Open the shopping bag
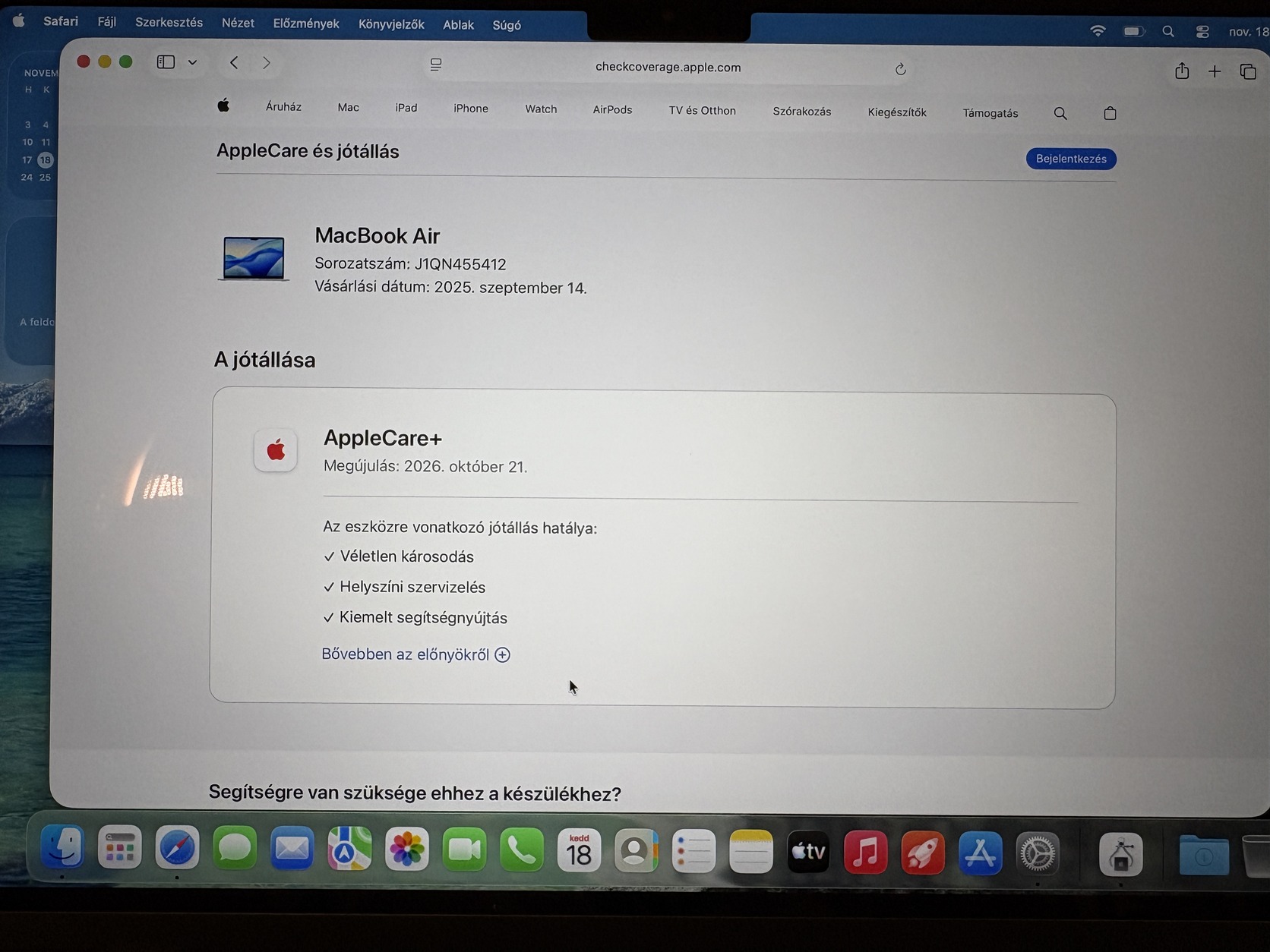1270x952 pixels. [1110, 114]
